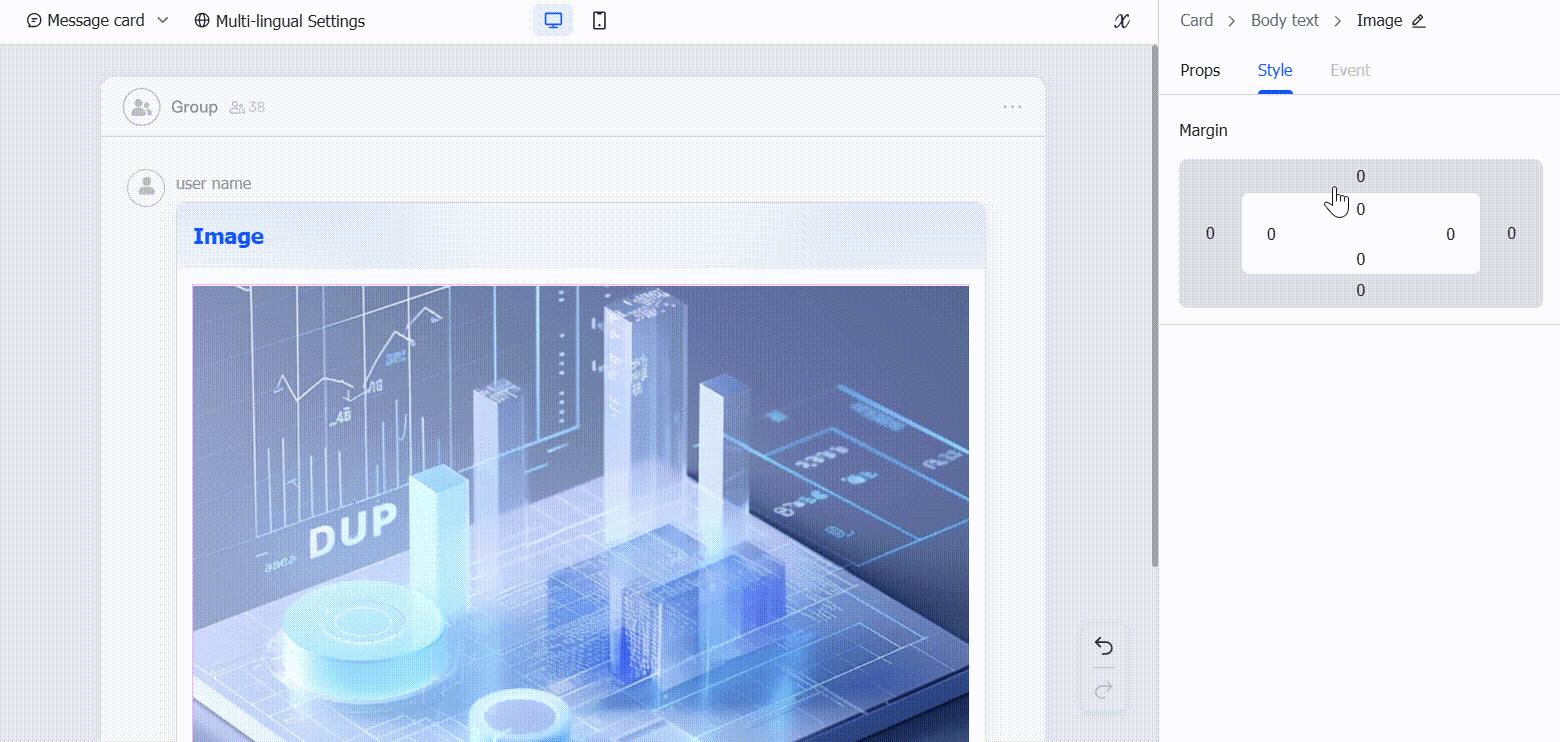Click the user name label
The width and height of the screenshot is (1560, 742).
213,183
